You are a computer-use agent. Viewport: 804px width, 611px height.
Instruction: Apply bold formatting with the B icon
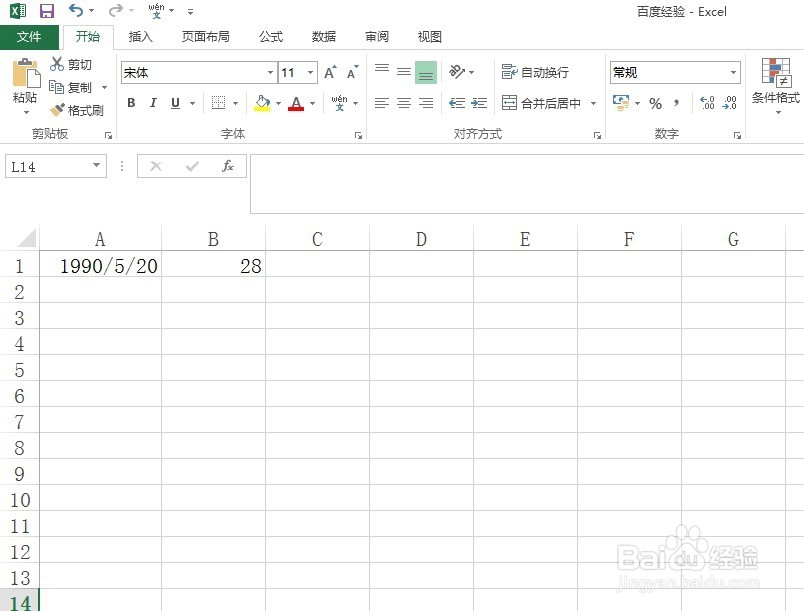pyautogui.click(x=130, y=103)
